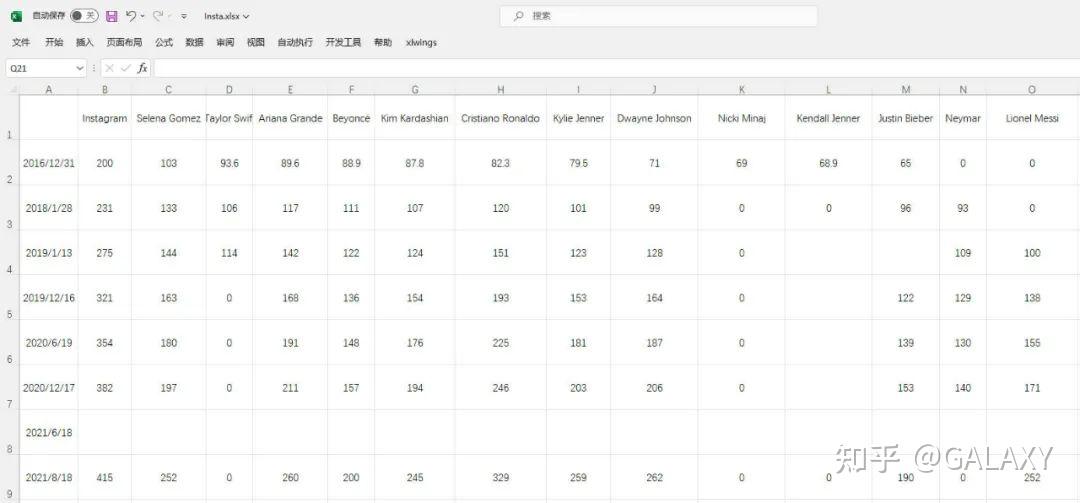
Task: Click the formula bar Cancel X icon
Action: [x=110, y=68]
